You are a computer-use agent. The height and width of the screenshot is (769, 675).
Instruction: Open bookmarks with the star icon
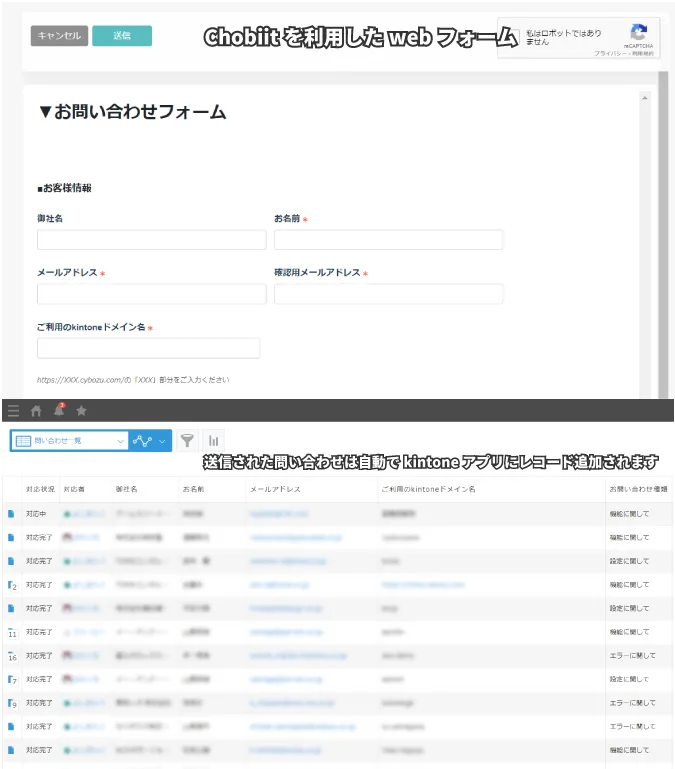click(81, 410)
